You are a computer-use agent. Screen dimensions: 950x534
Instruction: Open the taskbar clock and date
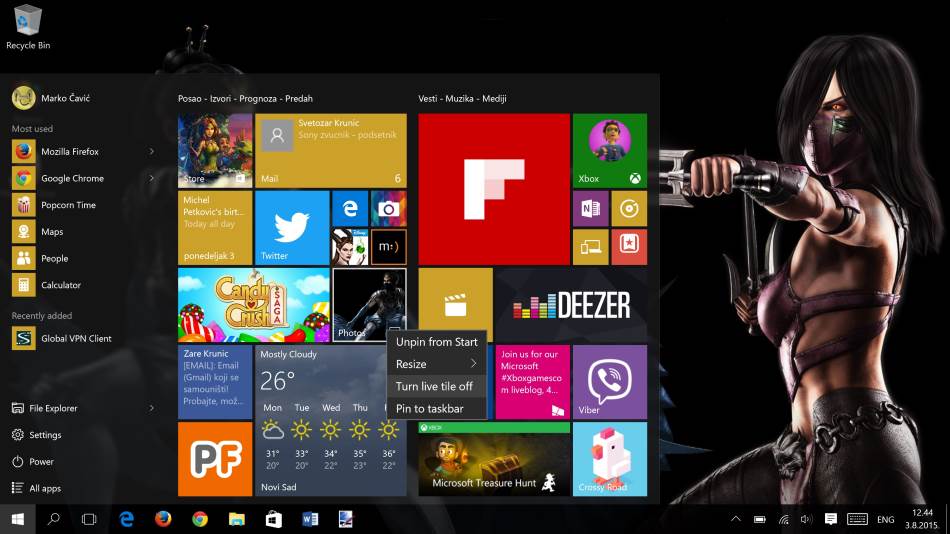[922, 519]
